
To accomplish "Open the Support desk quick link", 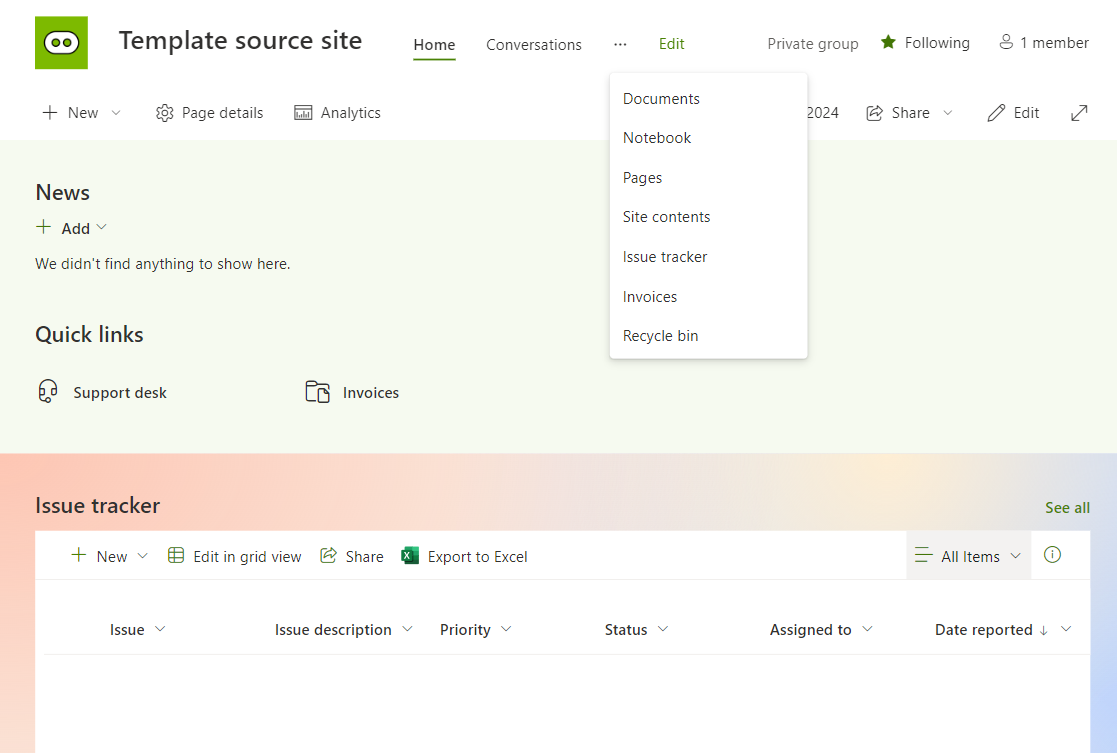I will (120, 393).
